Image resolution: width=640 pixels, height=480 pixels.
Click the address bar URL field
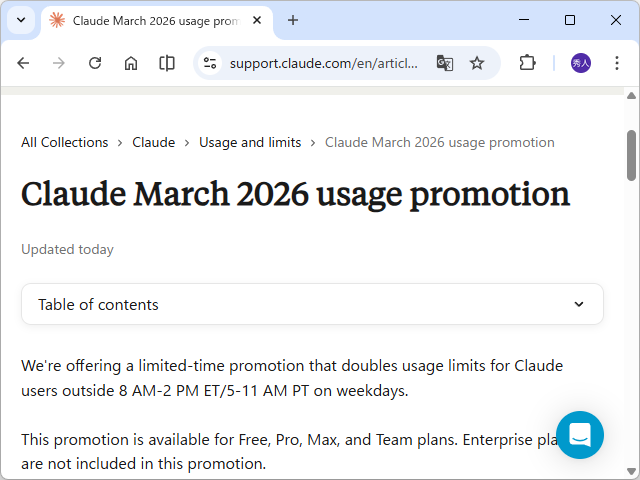323,63
